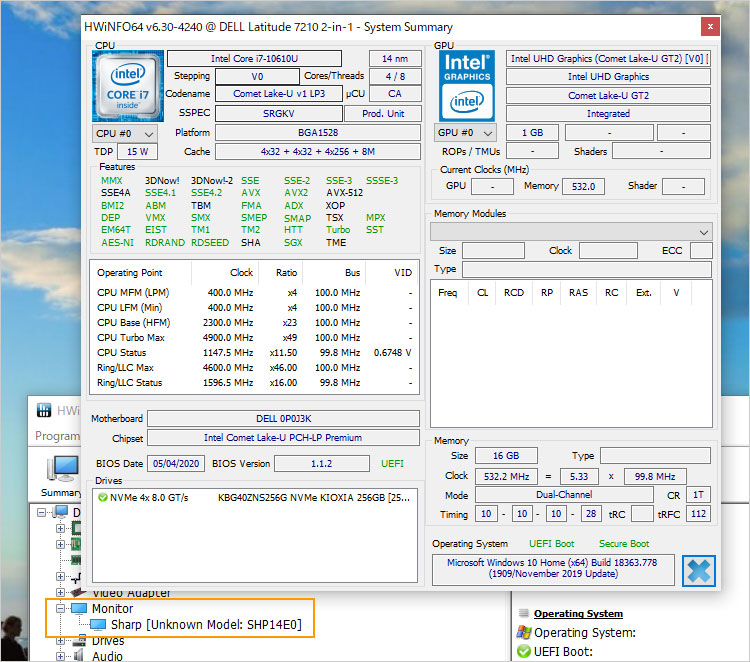Expand the CPU chip tree node

pyautogui.click(x=60, y=528)
